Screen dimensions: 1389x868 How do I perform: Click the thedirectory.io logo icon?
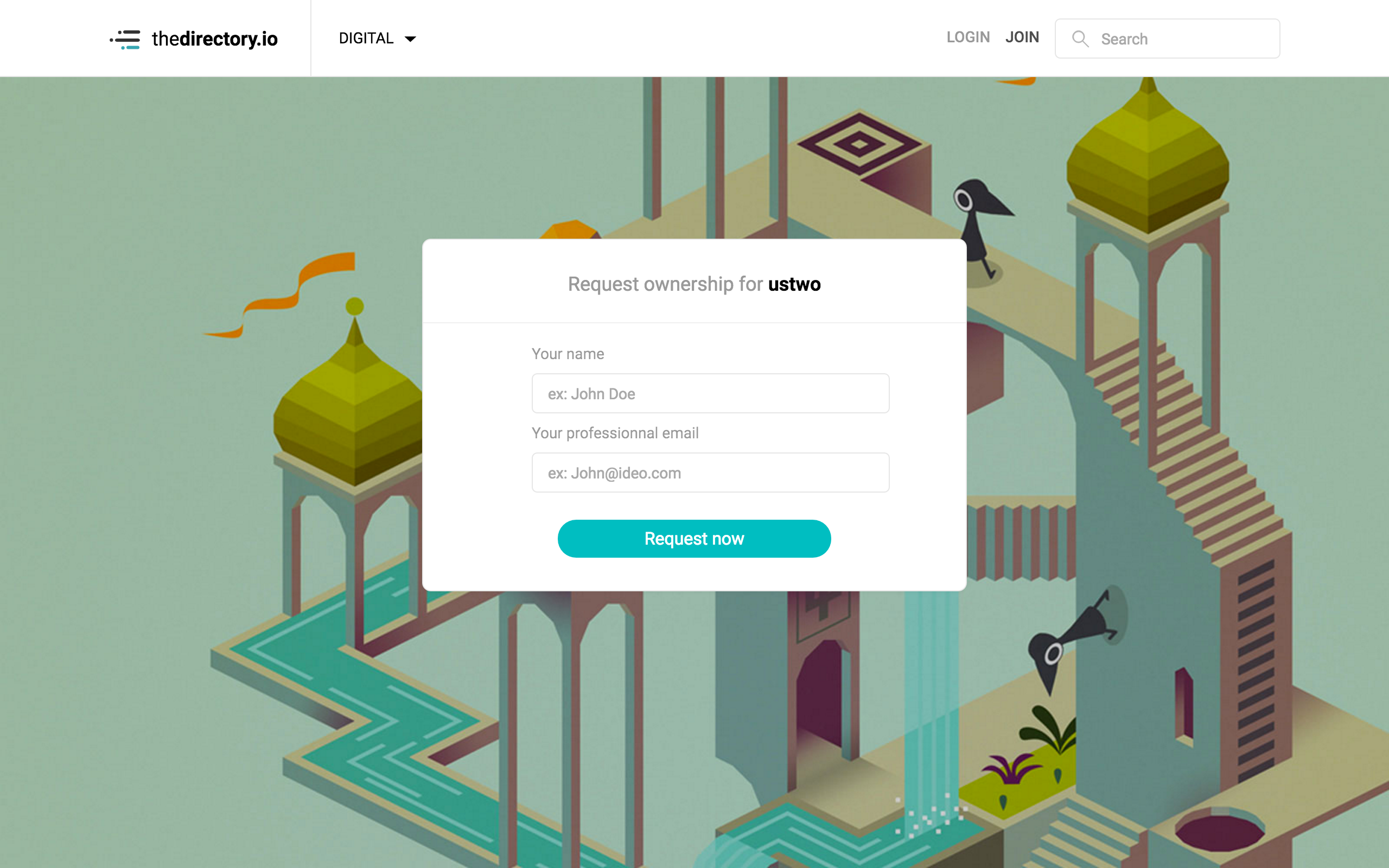point(125,39)
